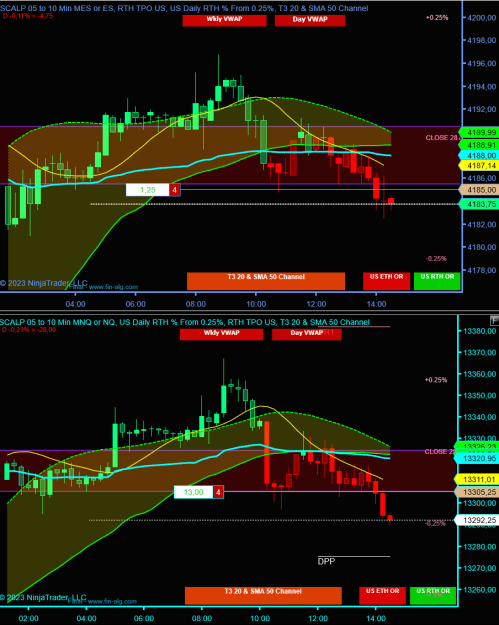The image size is (499, 625).
Task: Click the 4188,91 green price marker
Action: [479, 145]
